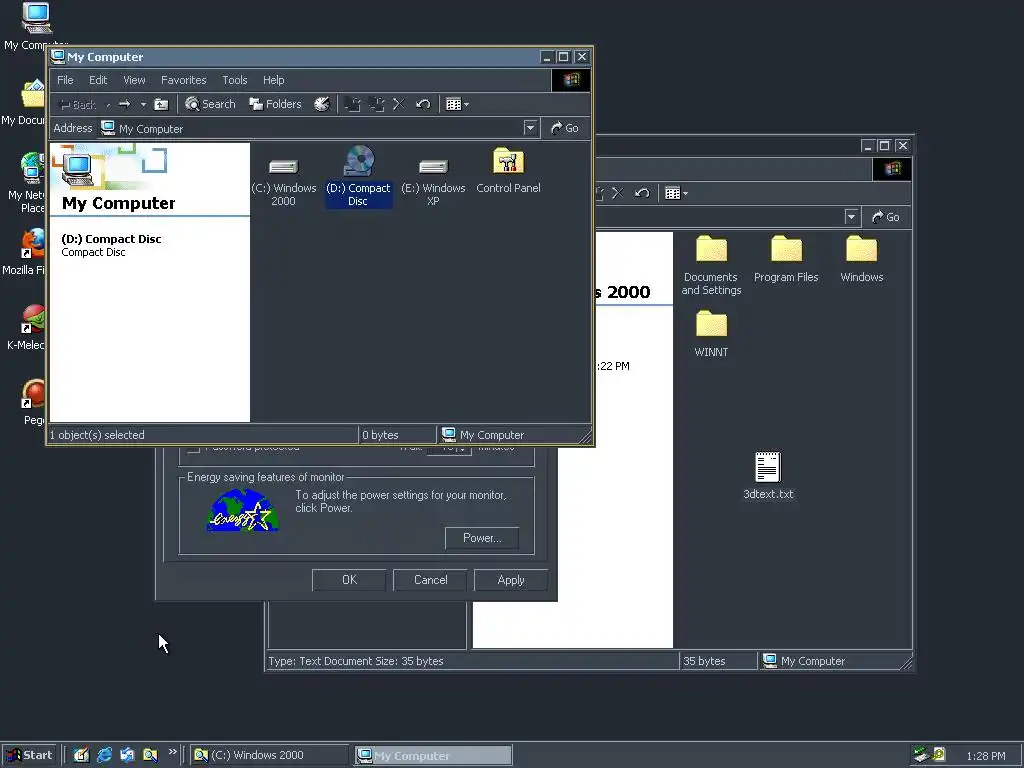1024x768 pixels.
Task: Expand the Address dropdown in background Windows 2000 window
Action: pyautogui.click(x=851, y=217)
